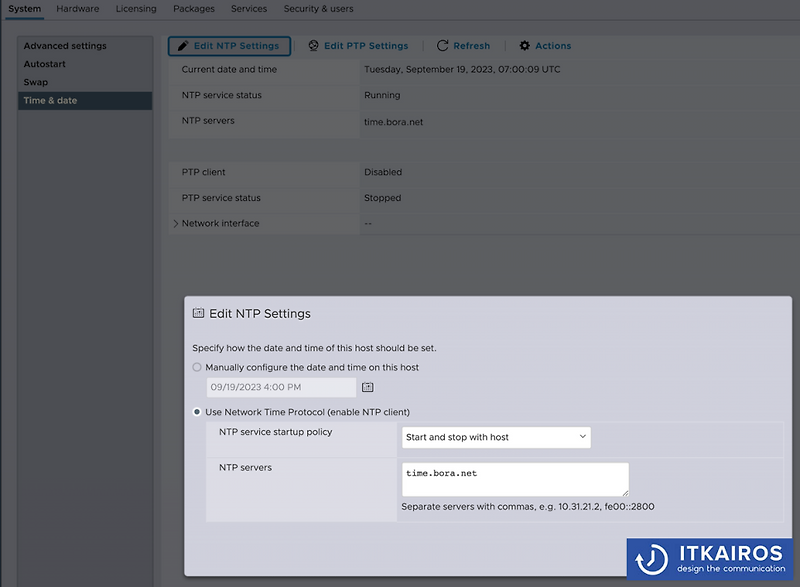This screenshot has height=587, width=800.
Task: Expand the Network interface row
Action: pos(176,223)
